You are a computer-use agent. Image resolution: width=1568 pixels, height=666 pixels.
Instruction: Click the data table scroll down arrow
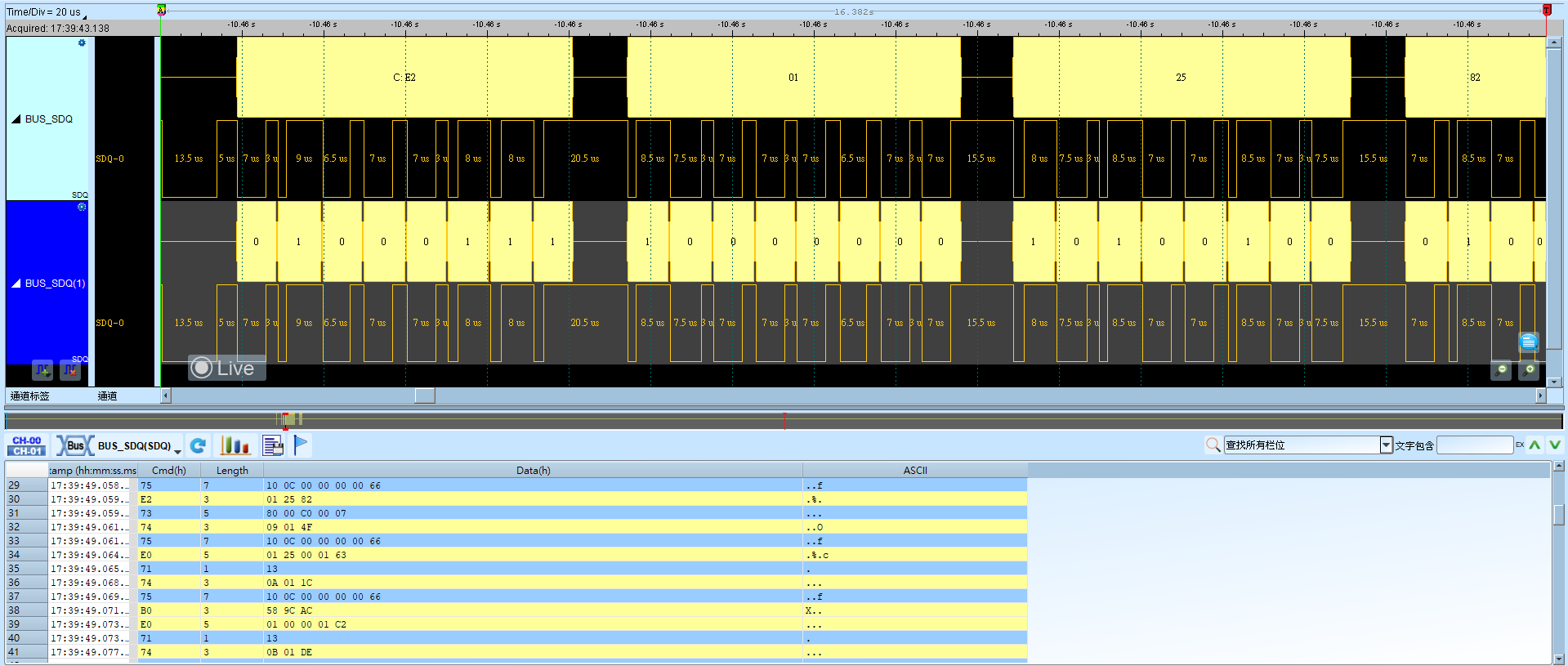(x=1559, y=659)
